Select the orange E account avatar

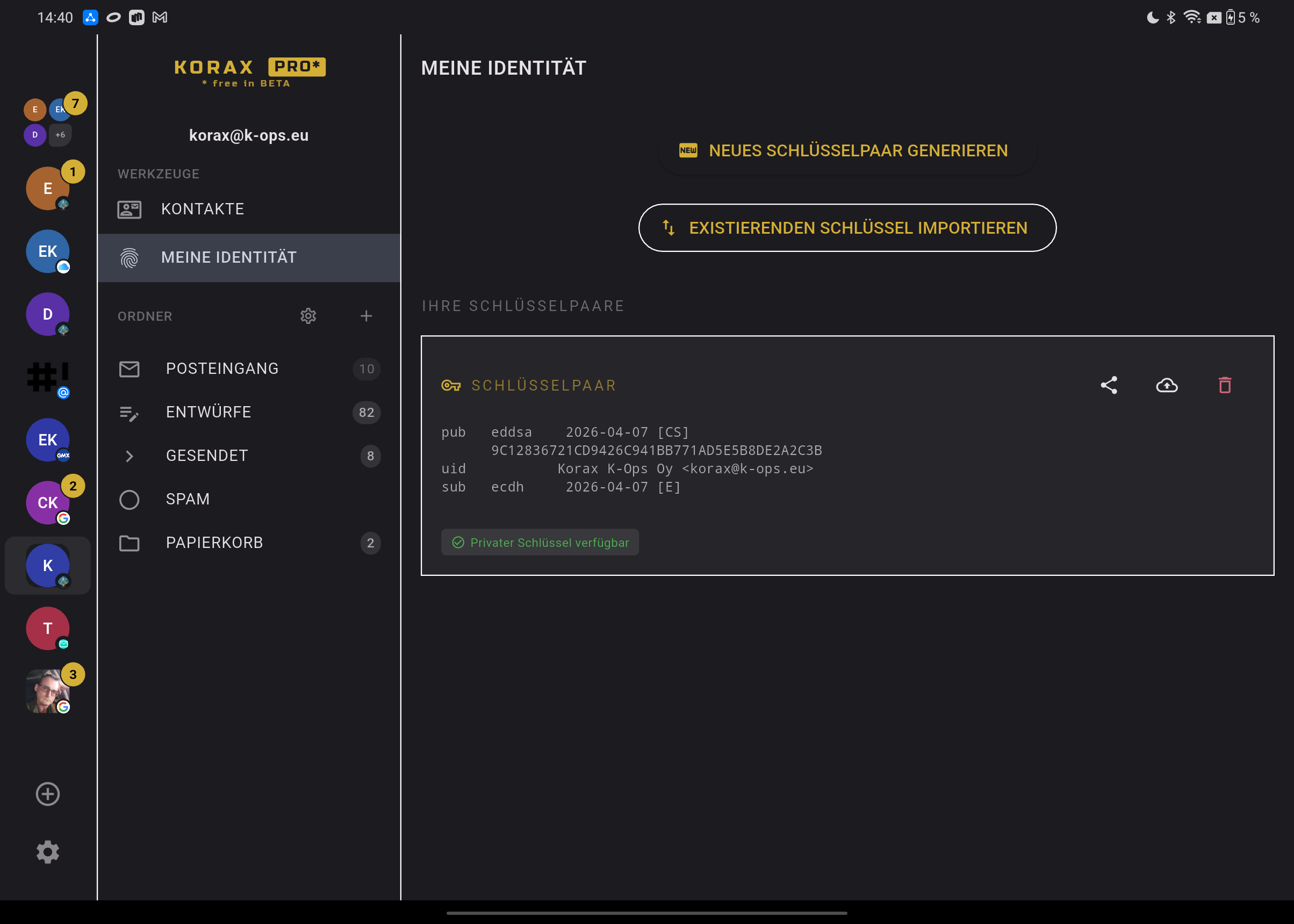[48, 189]
